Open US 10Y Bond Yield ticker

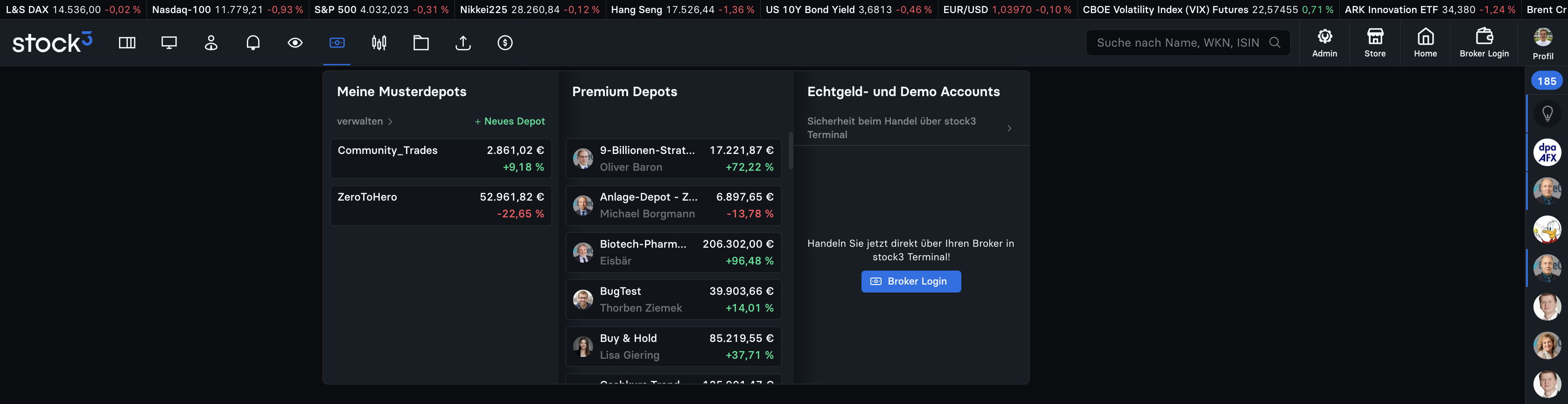tap(848, 10)
